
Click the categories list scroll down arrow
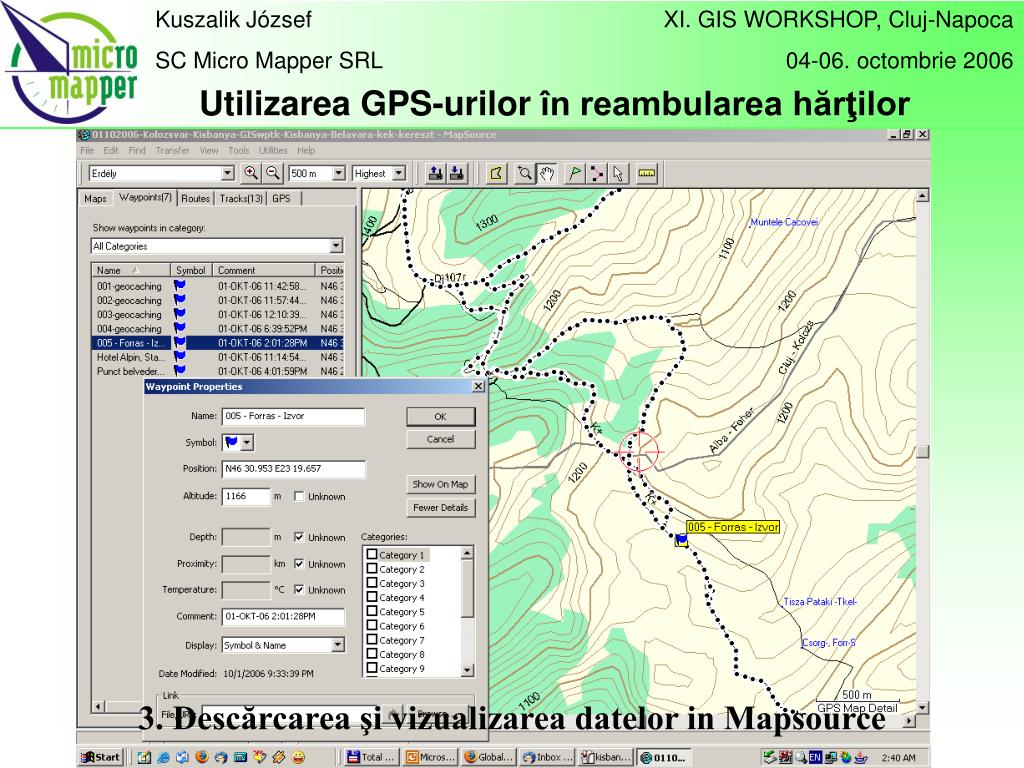[467, 670]
